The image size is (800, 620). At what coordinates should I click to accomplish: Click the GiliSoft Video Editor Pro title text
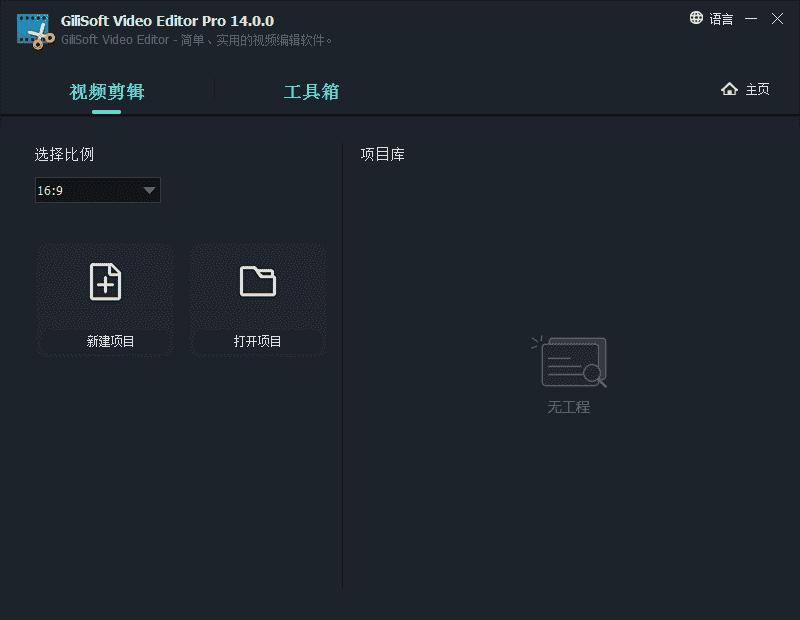(x=167, y=21)
